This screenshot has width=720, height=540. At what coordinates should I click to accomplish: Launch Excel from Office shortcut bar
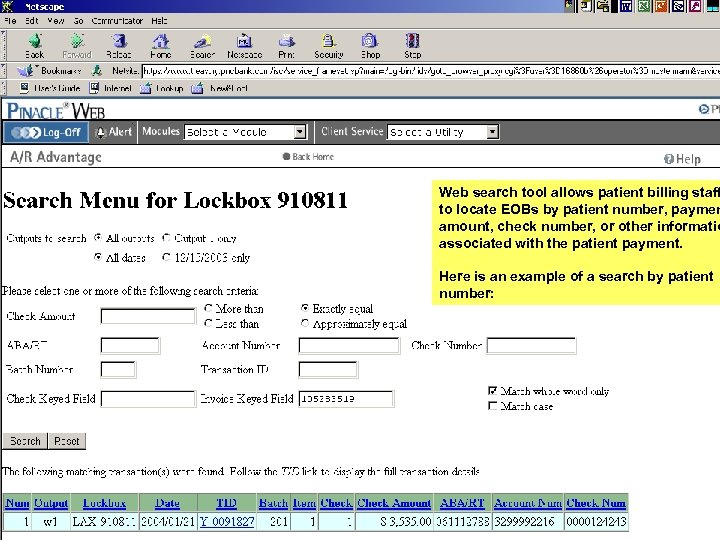pyautogui.click(x=644, y=6)
